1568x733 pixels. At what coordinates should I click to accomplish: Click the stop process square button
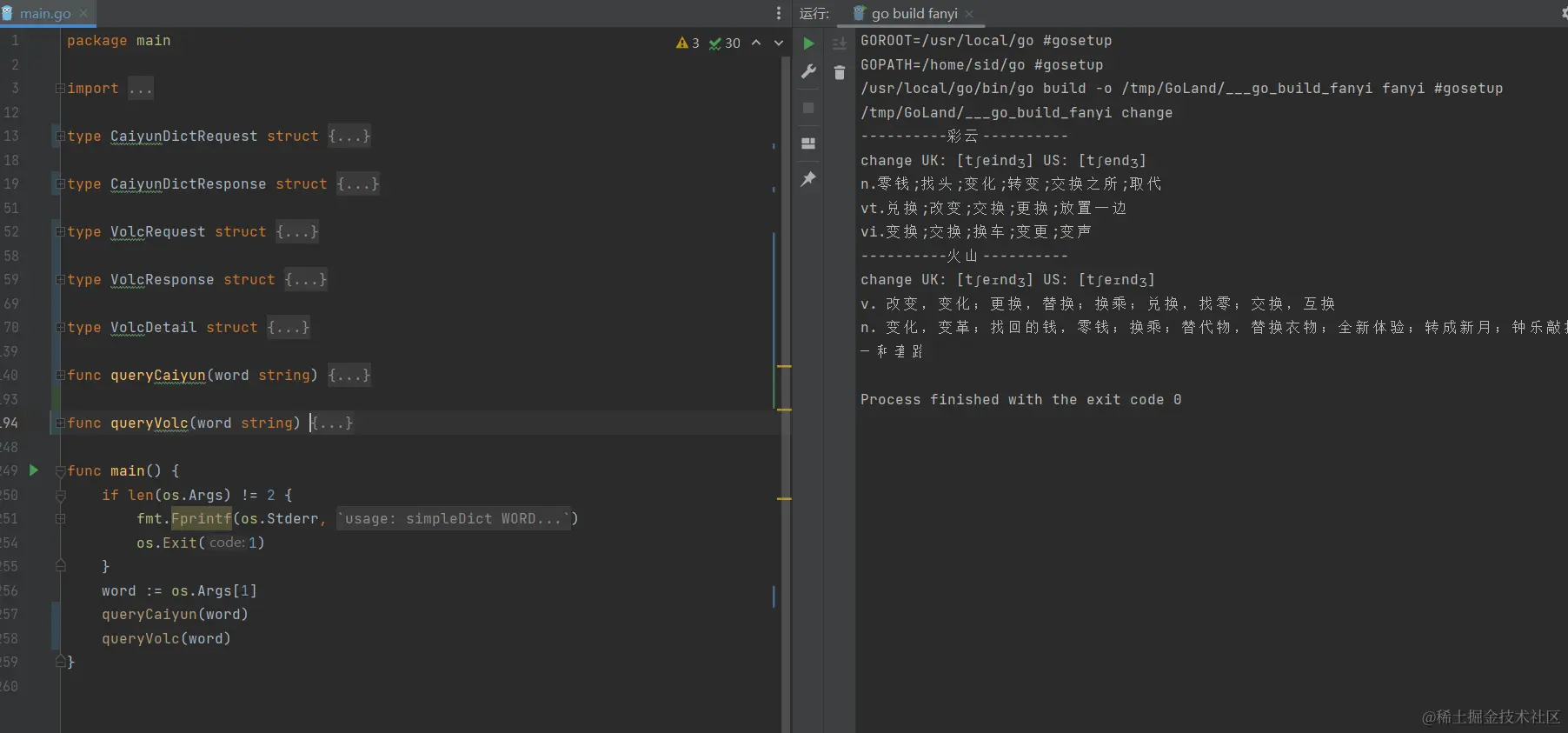(x=808, y=108)
